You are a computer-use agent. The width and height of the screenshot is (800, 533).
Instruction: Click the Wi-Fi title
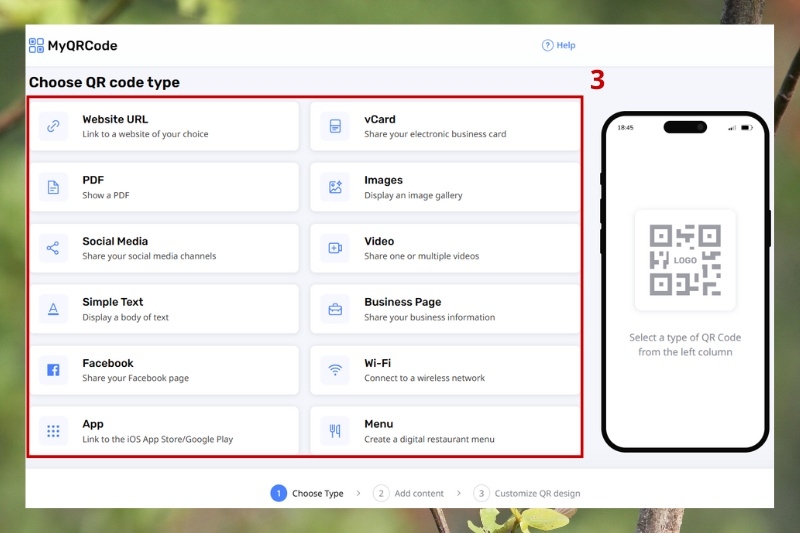378,363
